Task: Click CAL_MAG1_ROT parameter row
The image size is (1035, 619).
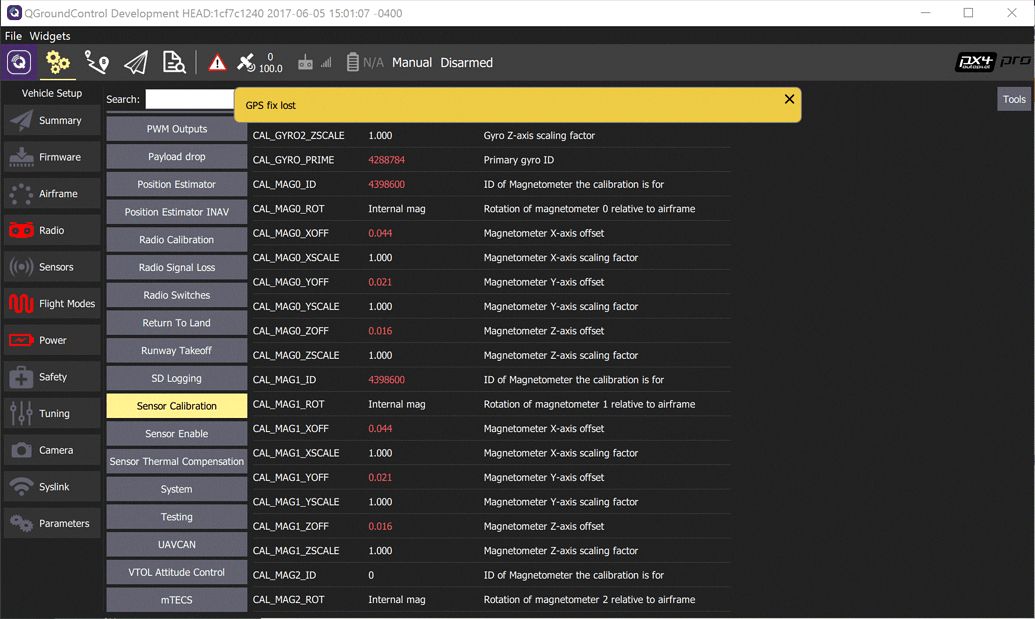Action: coord(490,404)
